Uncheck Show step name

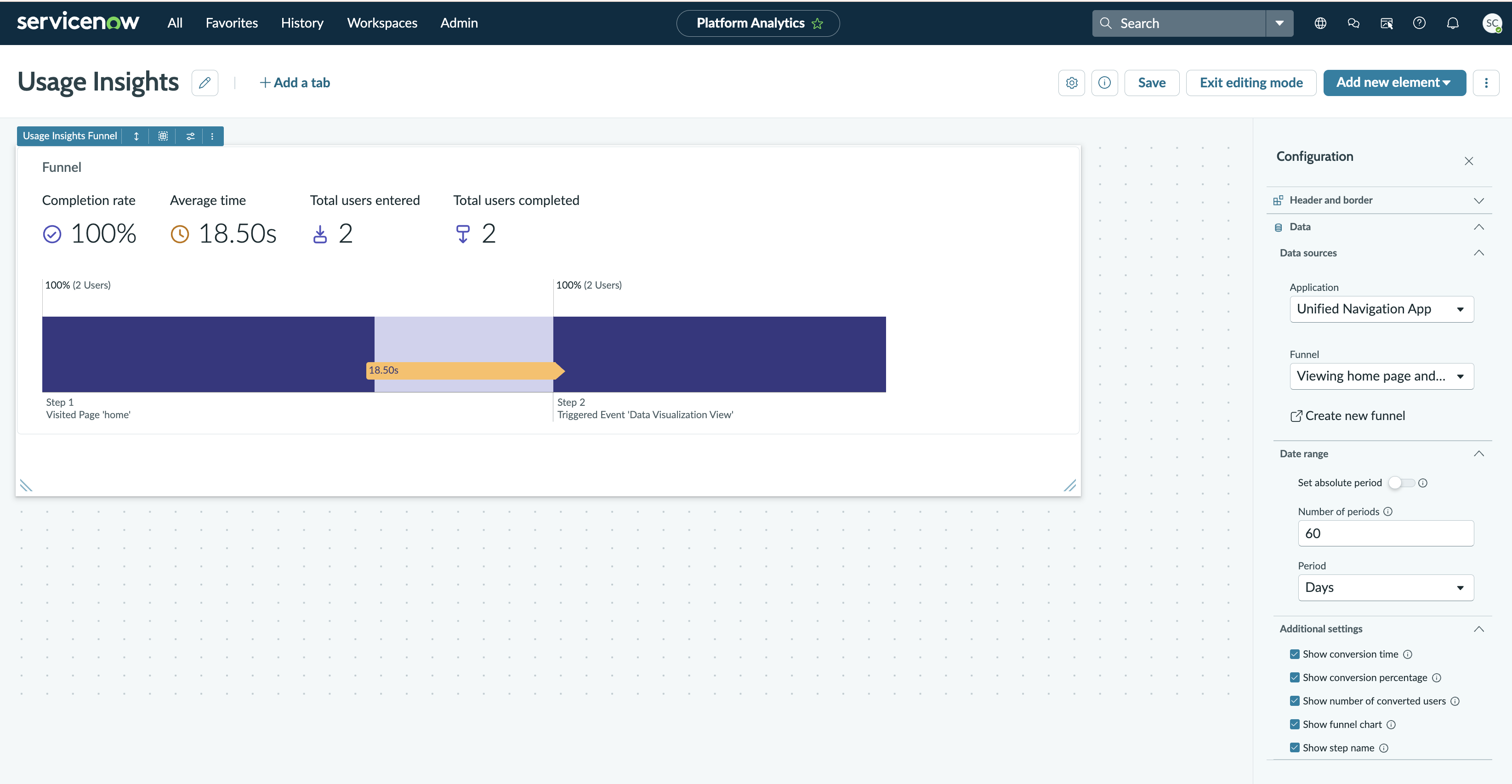pyautogui.click(x=1295, y=748)
